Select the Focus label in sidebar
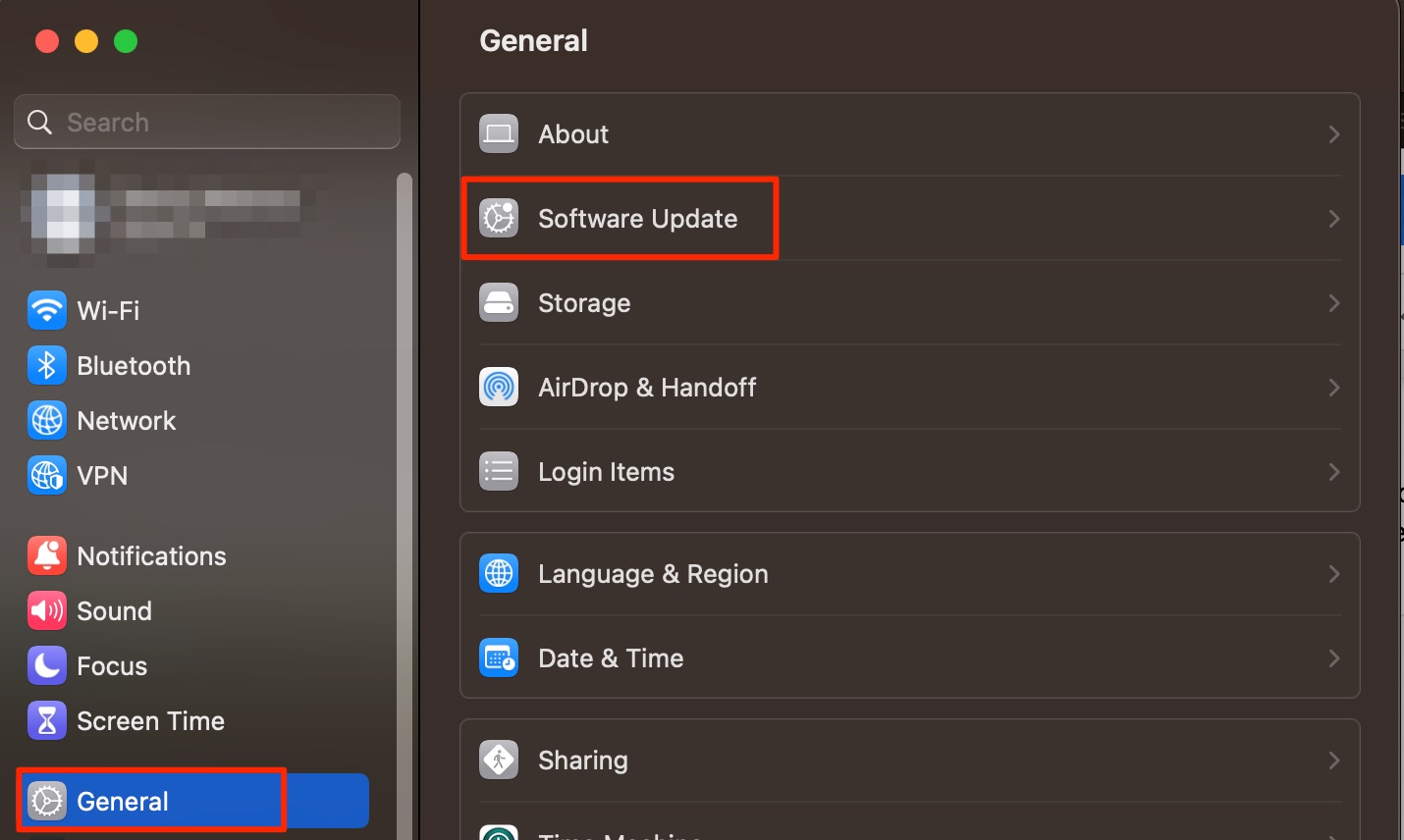This screenshot has width=1404, height=840. tap(112, 666)
